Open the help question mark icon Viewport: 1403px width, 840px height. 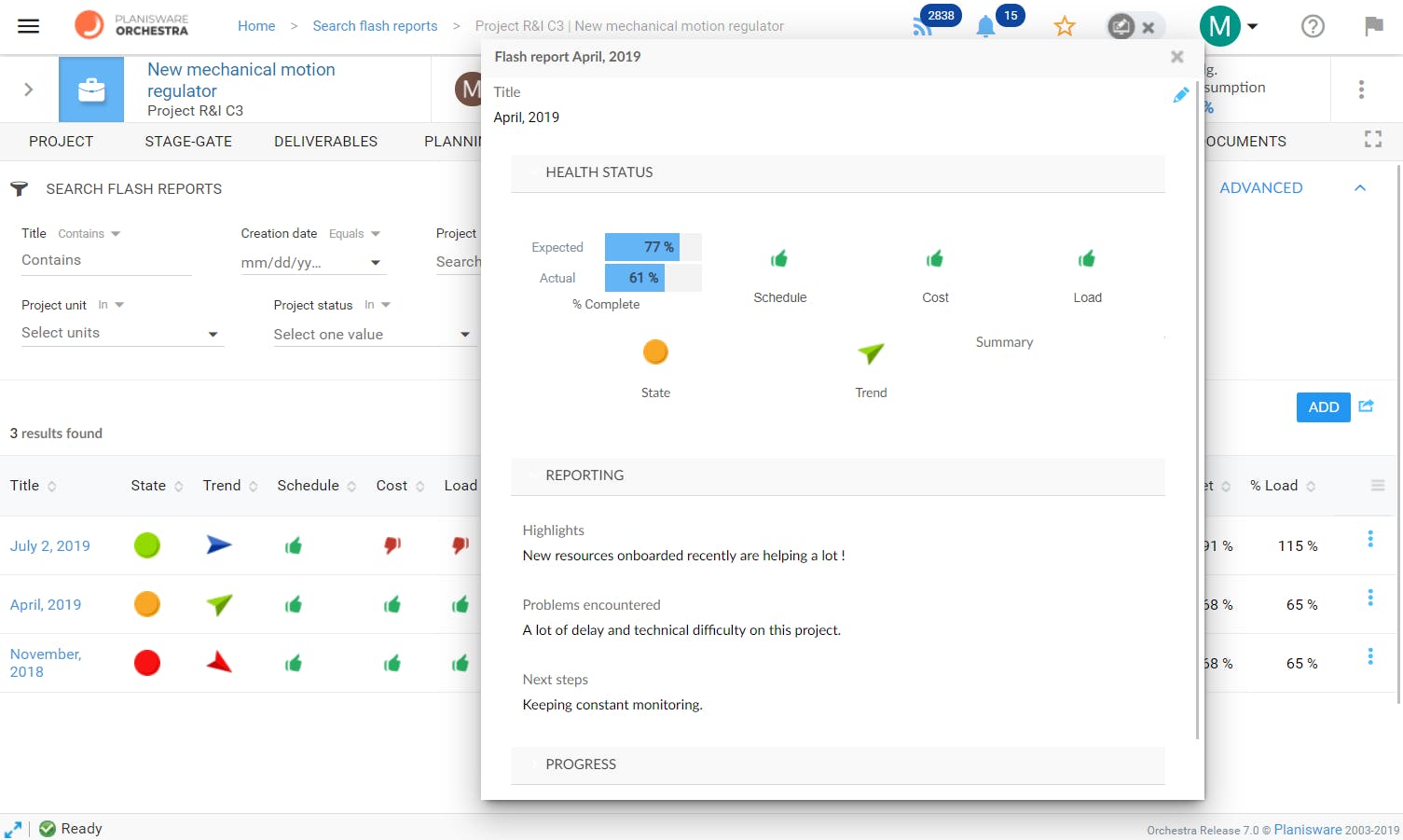click(1313, 26)
